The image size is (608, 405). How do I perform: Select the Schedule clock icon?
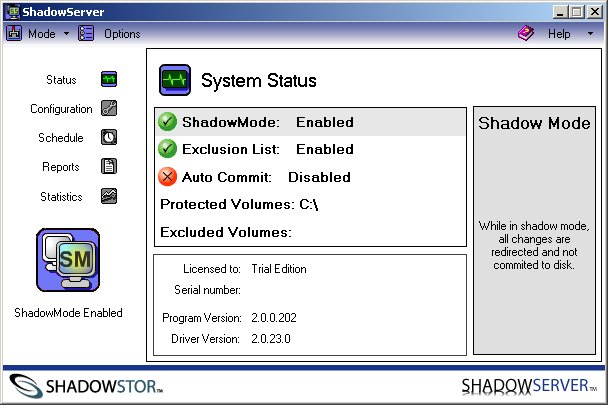(x=109, y=137)
